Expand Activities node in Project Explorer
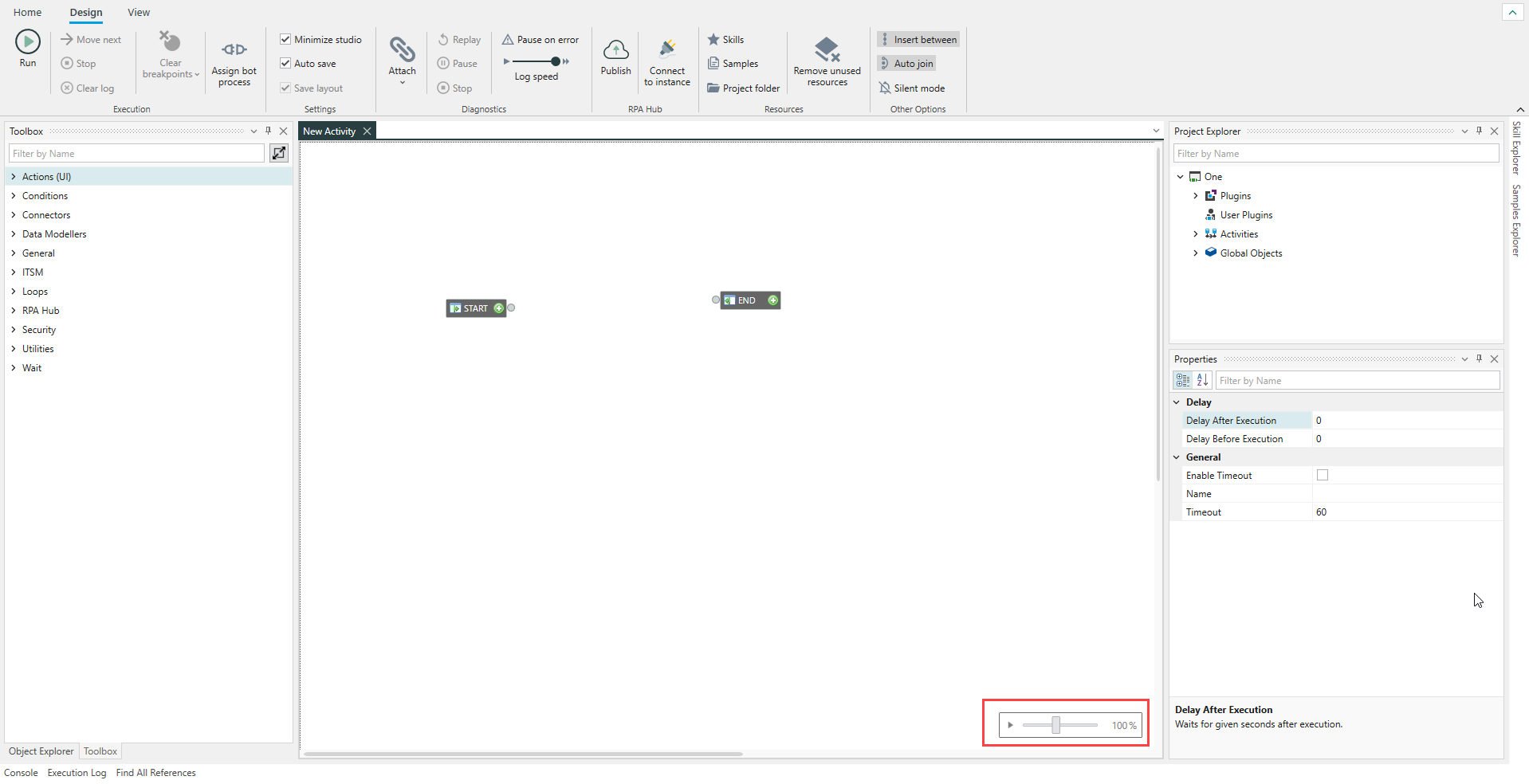Screen dimensions: 1529x784 [x=1196, y=234]
